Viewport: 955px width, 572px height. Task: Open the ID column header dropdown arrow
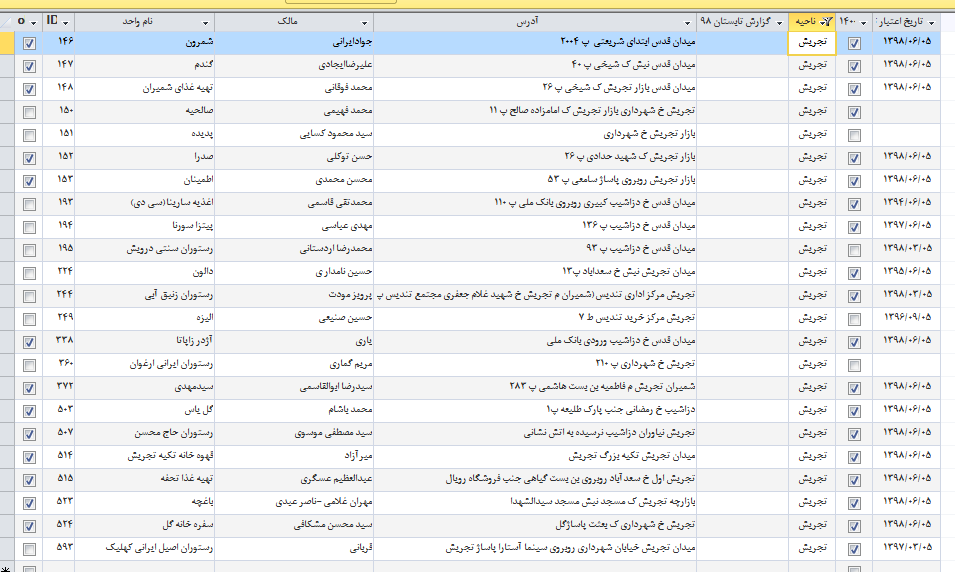[66, 23]
